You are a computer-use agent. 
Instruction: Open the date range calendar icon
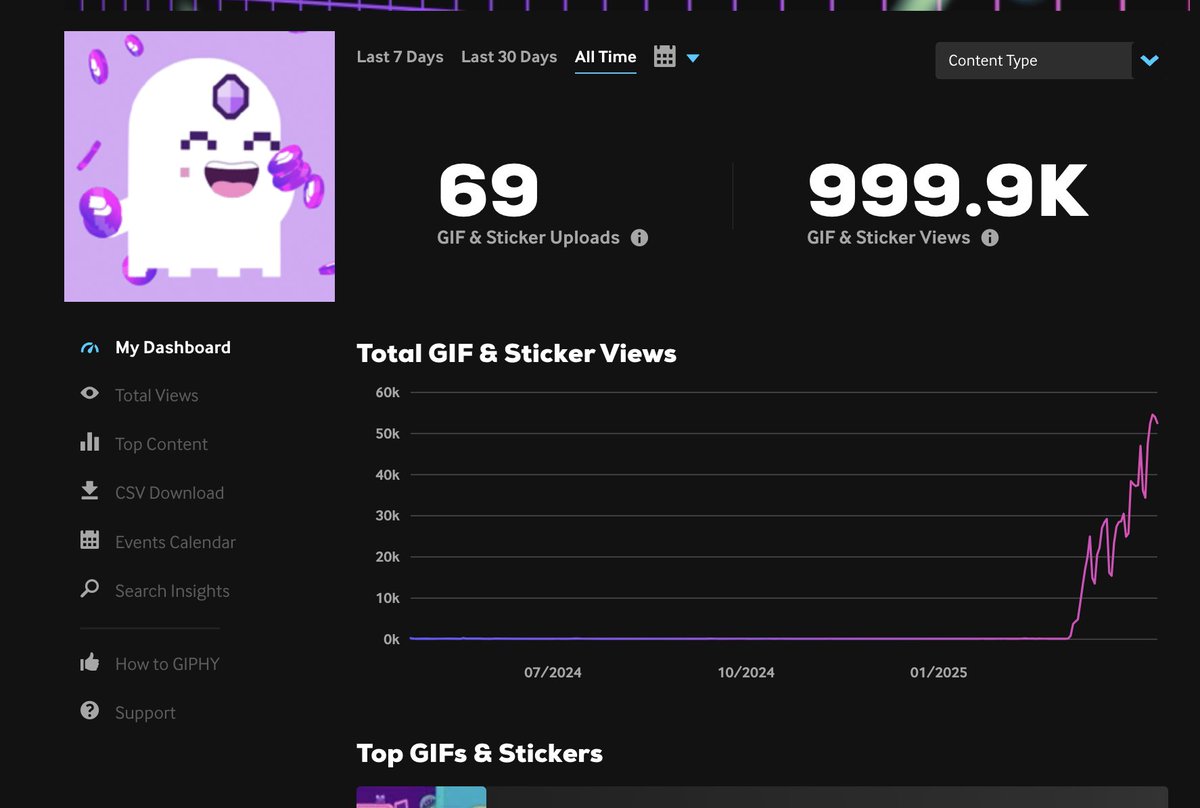665,56
